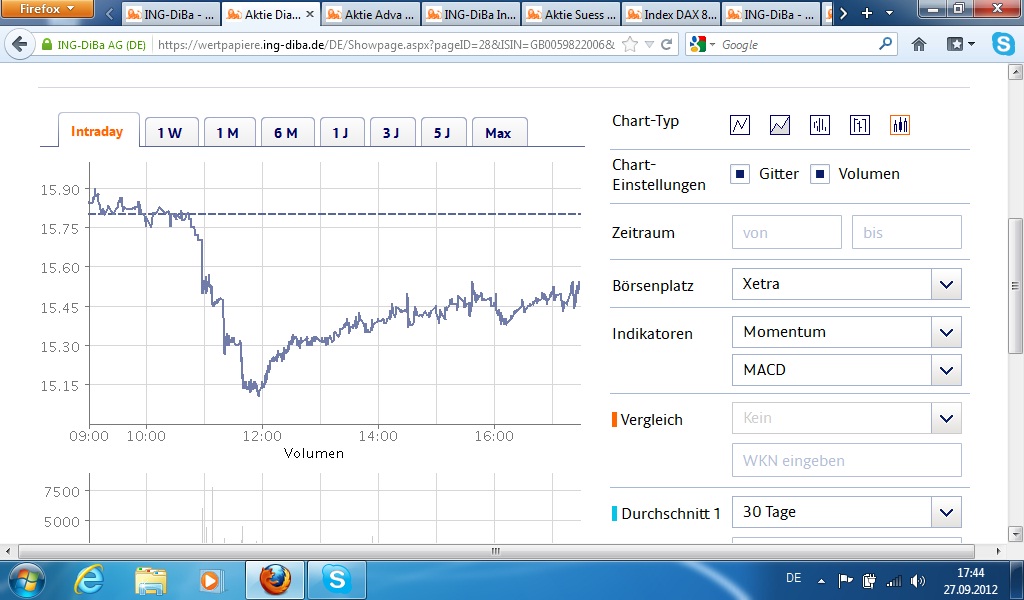The height and width of the screenshot is (600, 1024).
Task: Select the candlestick chart type icon
Action: [900, 125]
